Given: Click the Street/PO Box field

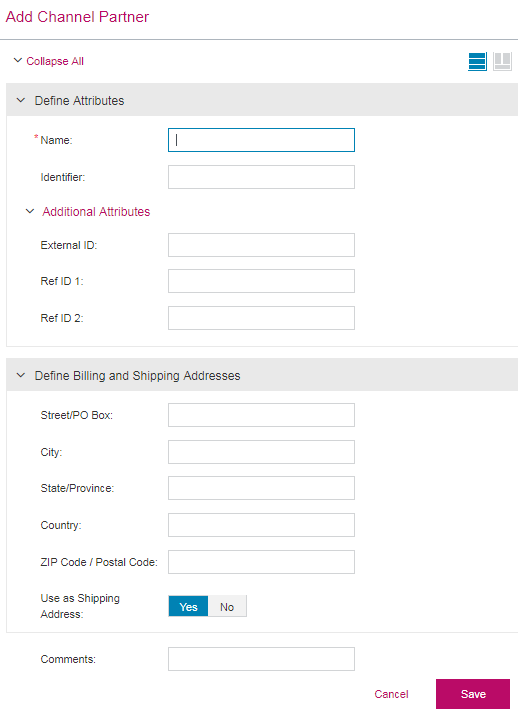Looking at the screenshot, I should click(262, 415).
